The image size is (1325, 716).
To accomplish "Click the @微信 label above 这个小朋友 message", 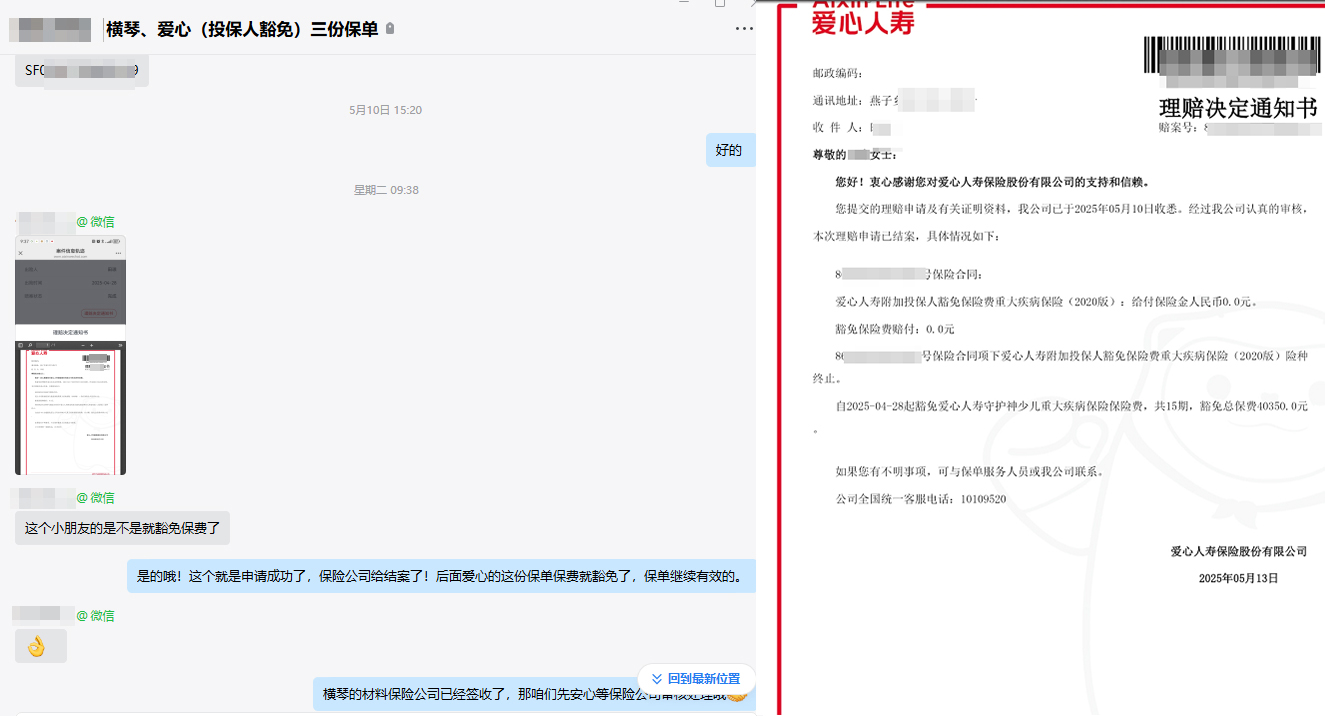I will 96,497.
